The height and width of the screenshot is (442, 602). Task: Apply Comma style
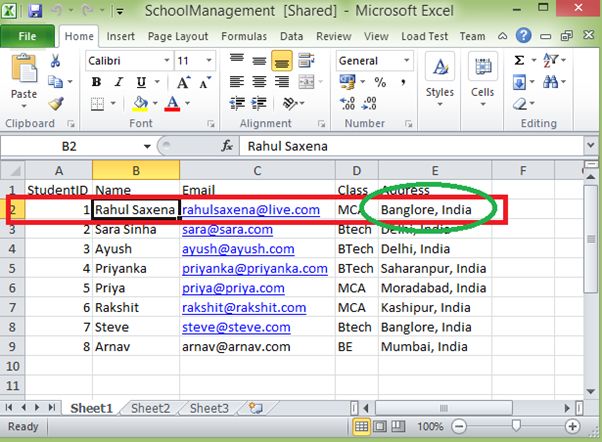[x=403, y=82]
